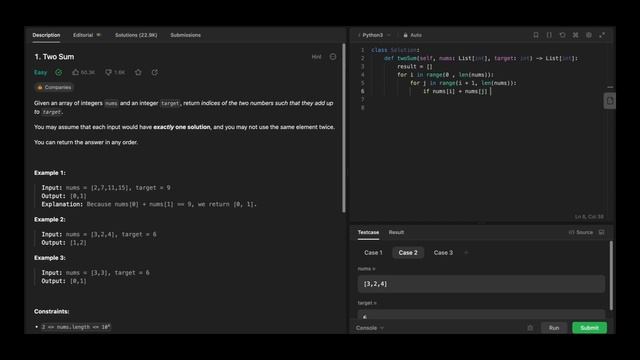
Task: Click code line 'class Solution:'
Action: pos(395,50)
